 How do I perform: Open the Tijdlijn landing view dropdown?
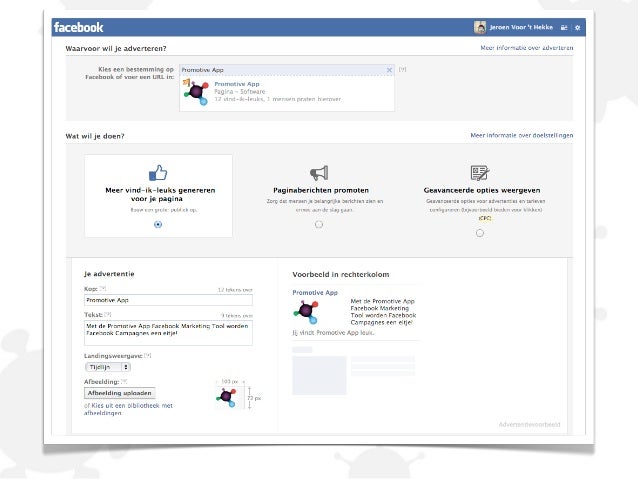coord(108,367)
